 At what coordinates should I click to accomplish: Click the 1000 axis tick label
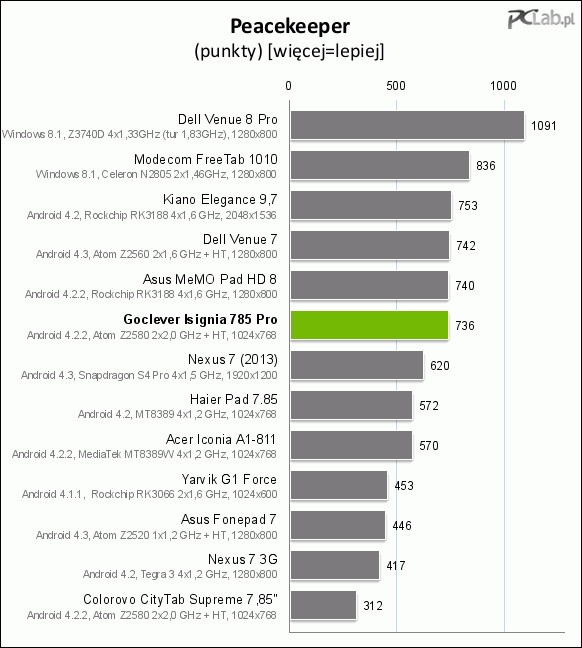tap(503, 86)
